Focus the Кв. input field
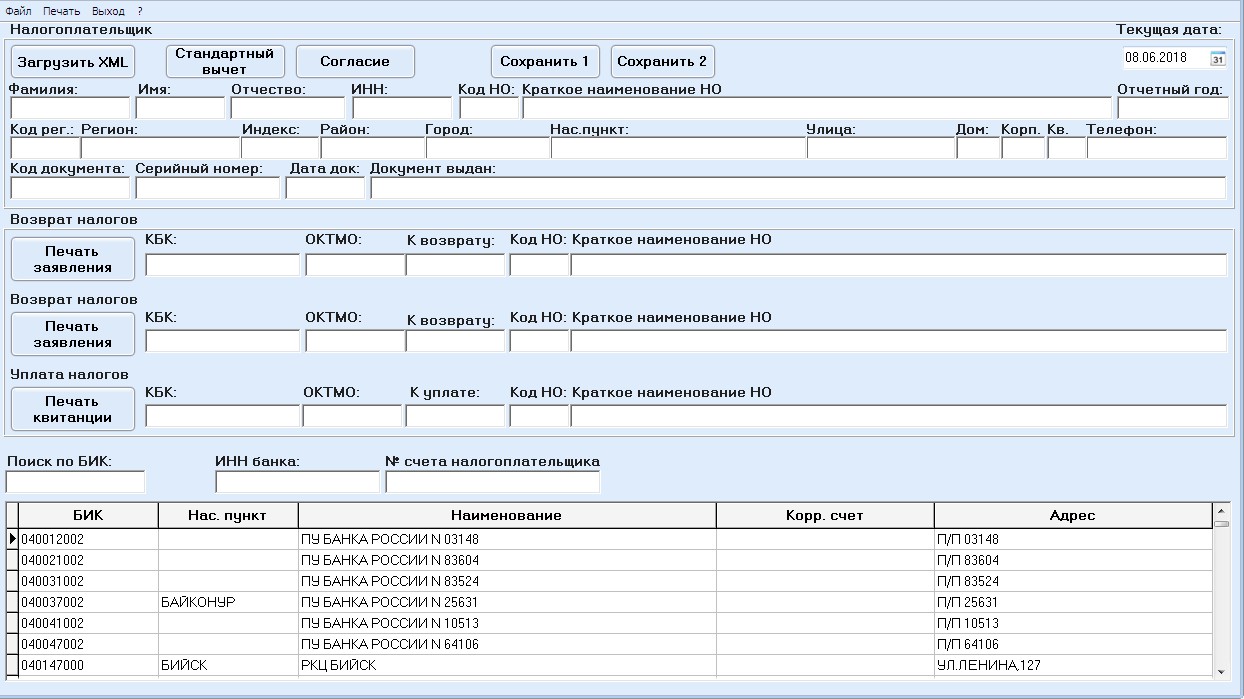Image resolution: width=1244 pixels, height=699 pixels. point(1066,148)
